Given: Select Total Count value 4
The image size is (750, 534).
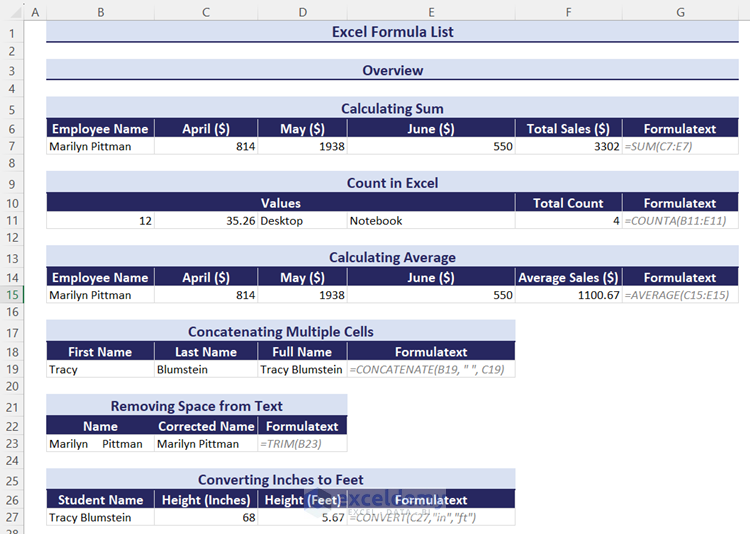Looking at the screenshot, I should (x=569, y=221).
